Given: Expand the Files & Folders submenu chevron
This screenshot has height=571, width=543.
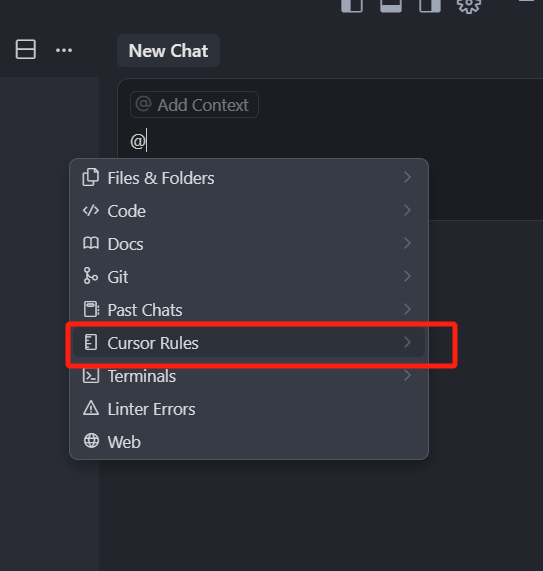Looking at the screenshot, I should (x=407, y=177).
